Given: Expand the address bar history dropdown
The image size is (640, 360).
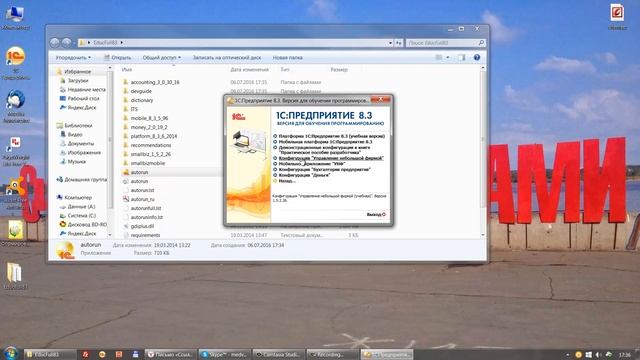Looking at the screenshot, I should pyautogui.click(x=390, y=43).
